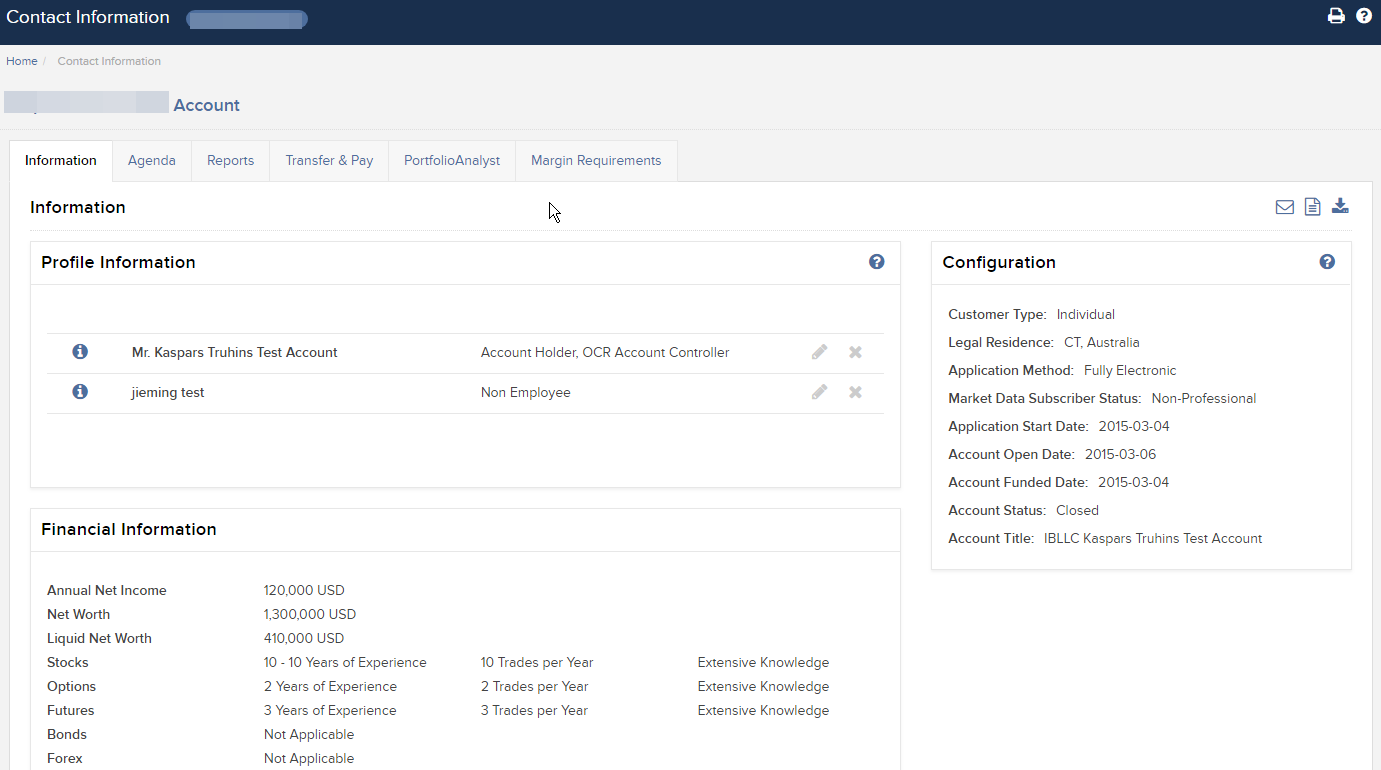Click the download icon in Information section
1381x770 pixels.
click(1341, 206)
